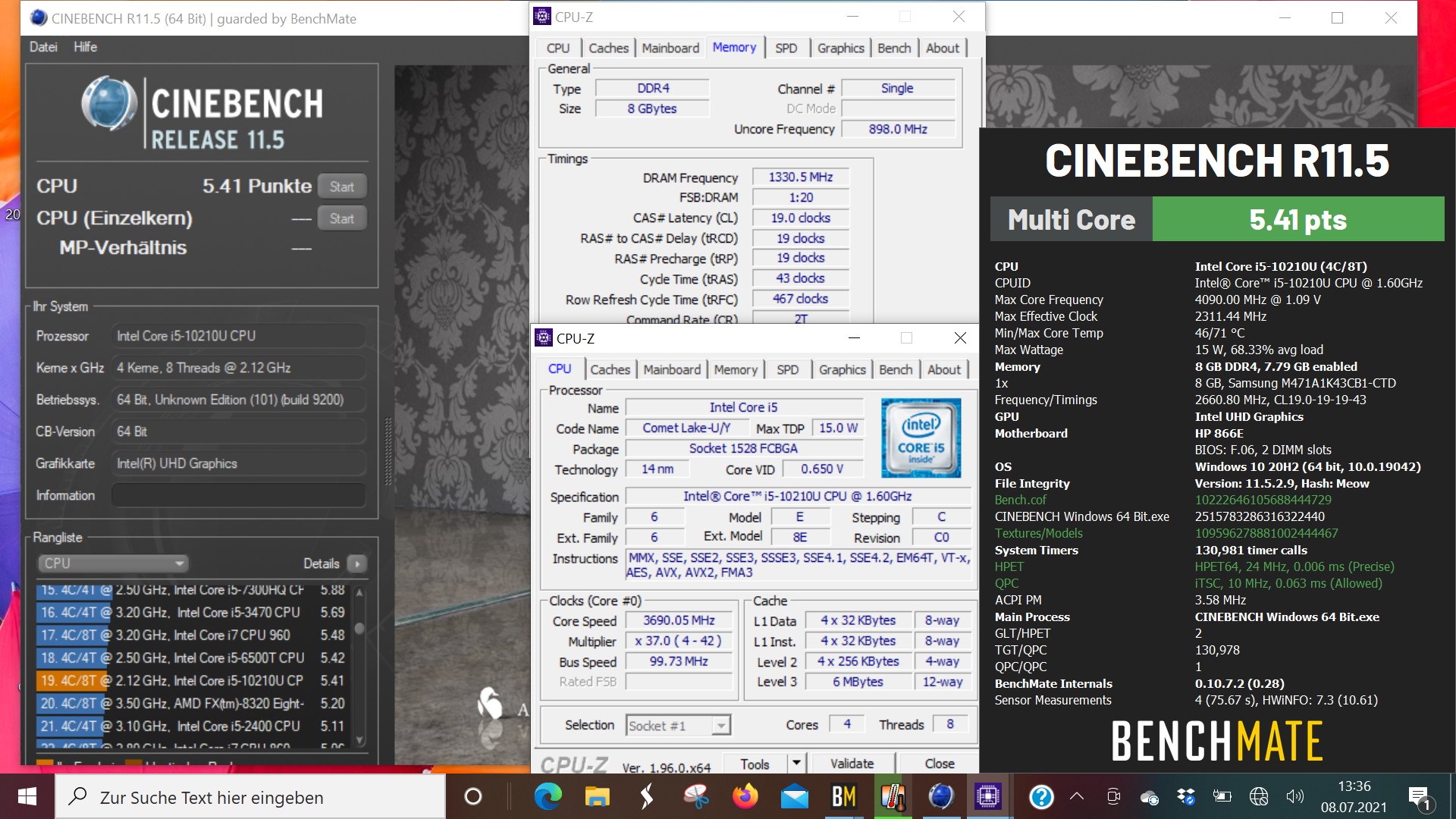Switch to Caches tab in upper CPU-Z
This screenshot has height=819, width=1456.
tap(608, 48)
